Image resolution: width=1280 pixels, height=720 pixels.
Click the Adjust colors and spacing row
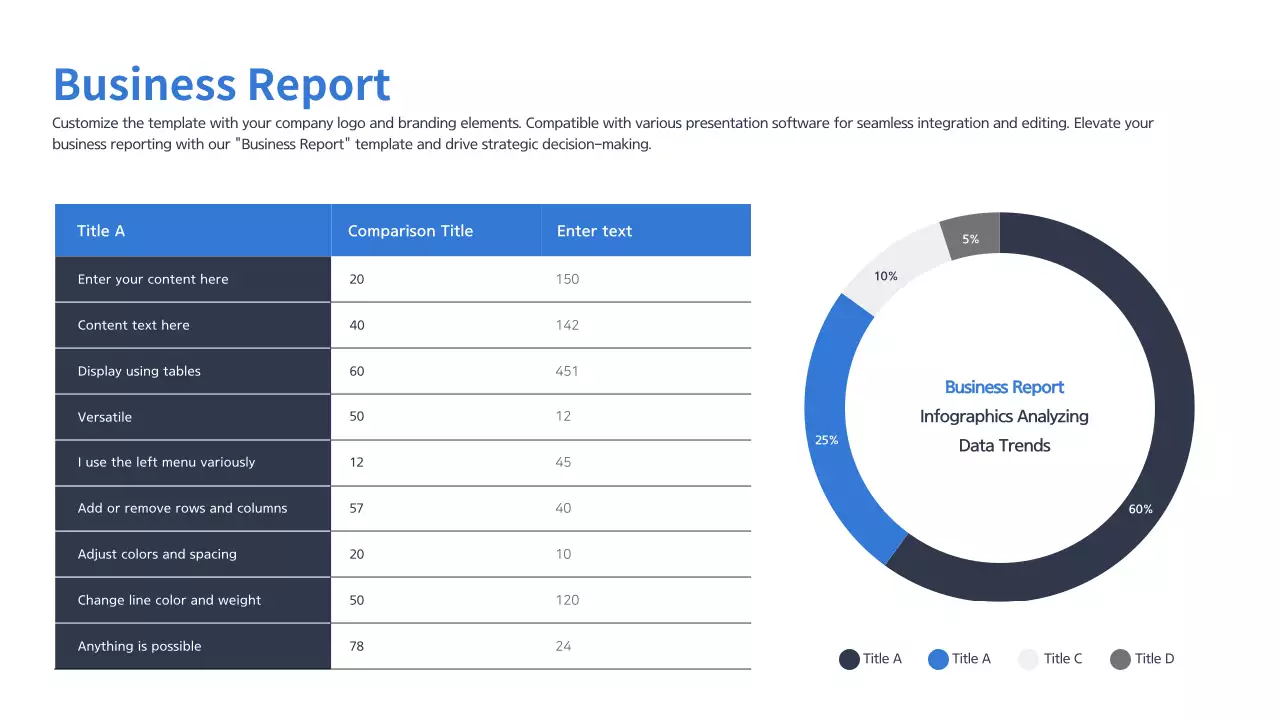[157, 554]
